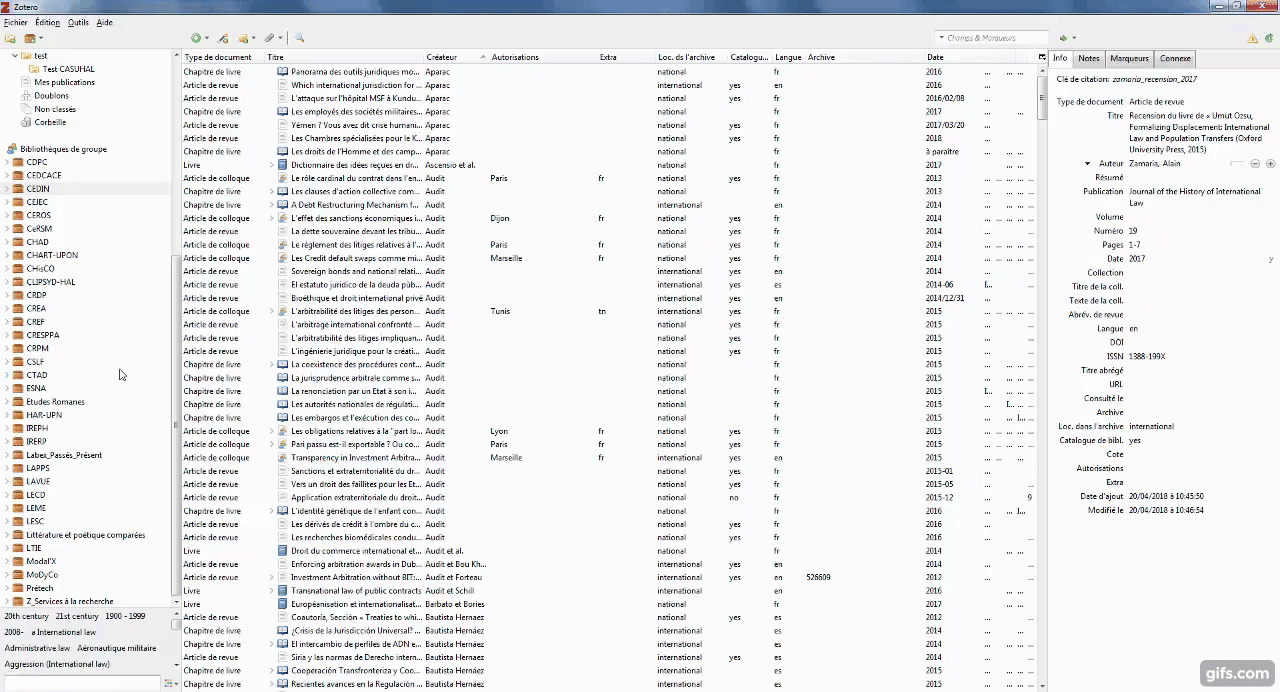Click the tag filter text field

81,683
